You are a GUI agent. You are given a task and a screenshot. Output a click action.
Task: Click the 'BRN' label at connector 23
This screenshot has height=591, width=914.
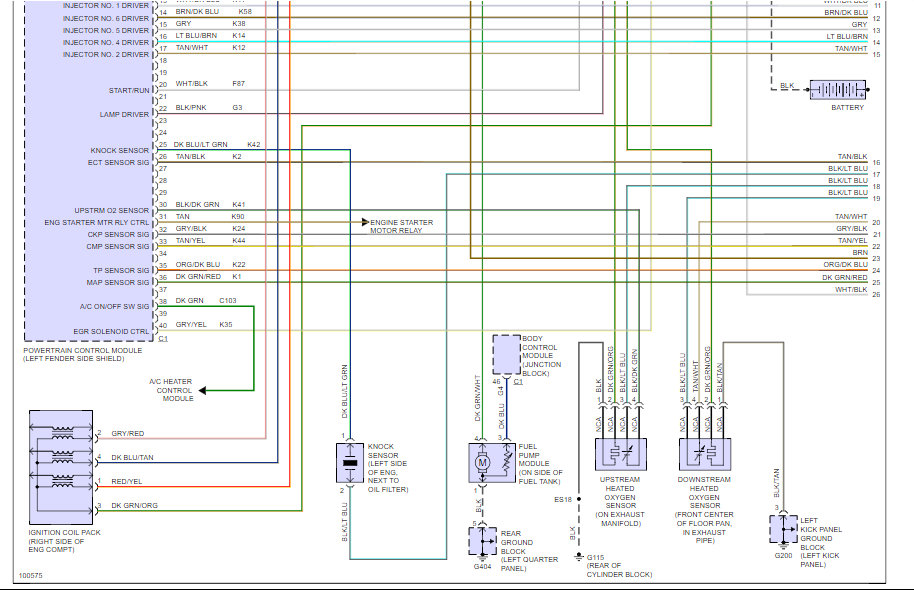(x=860, y=253)
